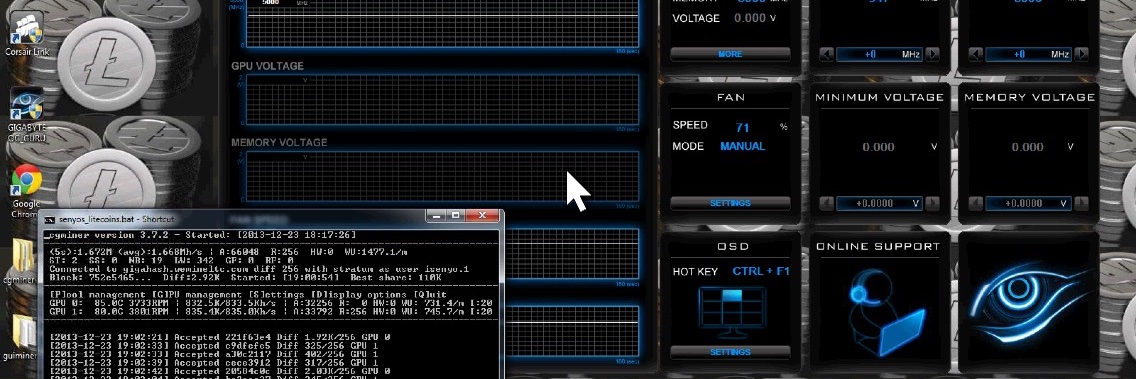Open Fan SETTINGS button
Viewport: 1136px width, 379px height.
[730, 204]
